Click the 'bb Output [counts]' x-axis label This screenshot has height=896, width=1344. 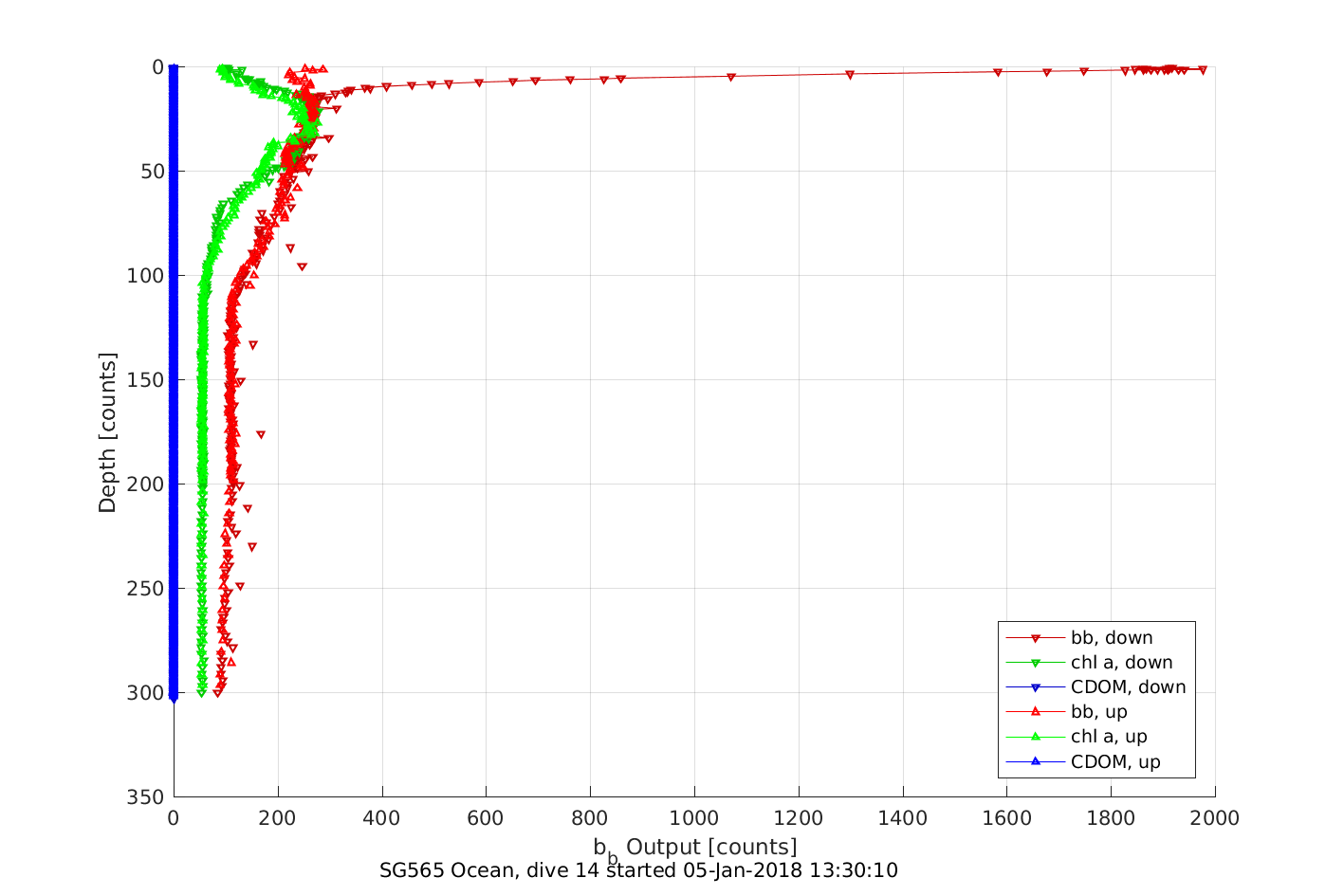695,848
